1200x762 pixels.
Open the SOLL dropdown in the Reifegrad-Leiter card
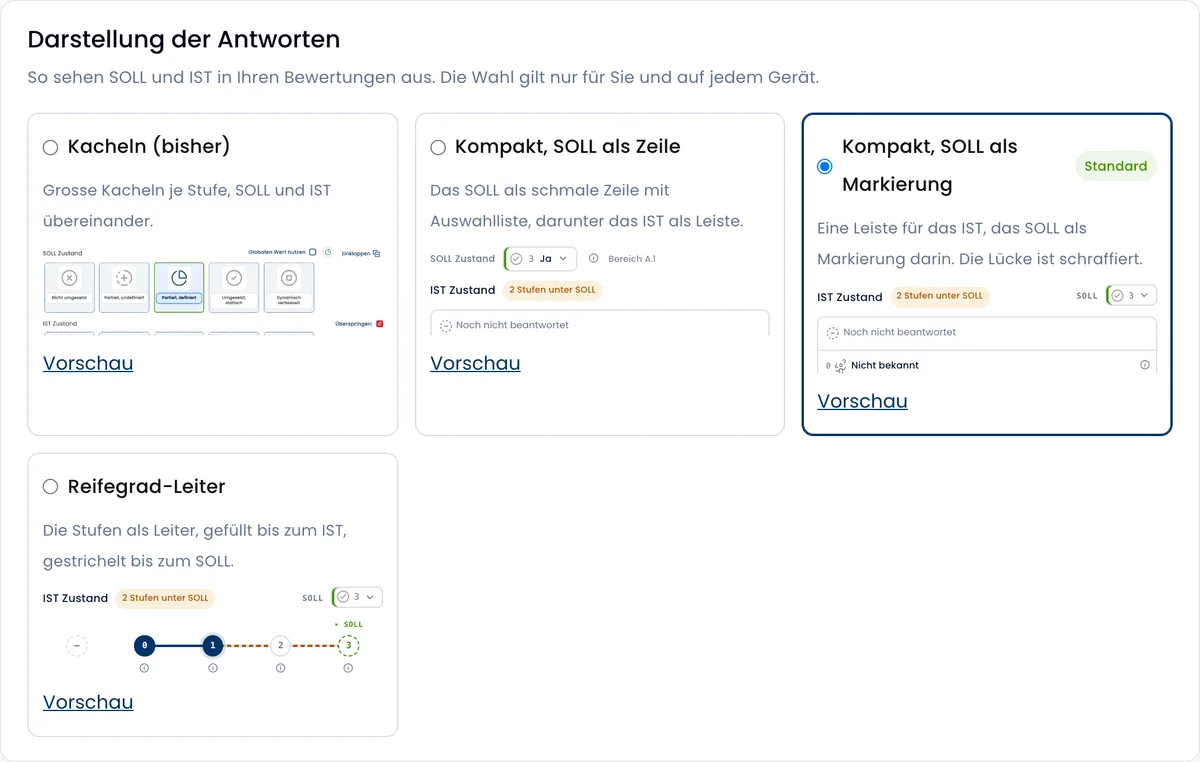pos(357,597)
